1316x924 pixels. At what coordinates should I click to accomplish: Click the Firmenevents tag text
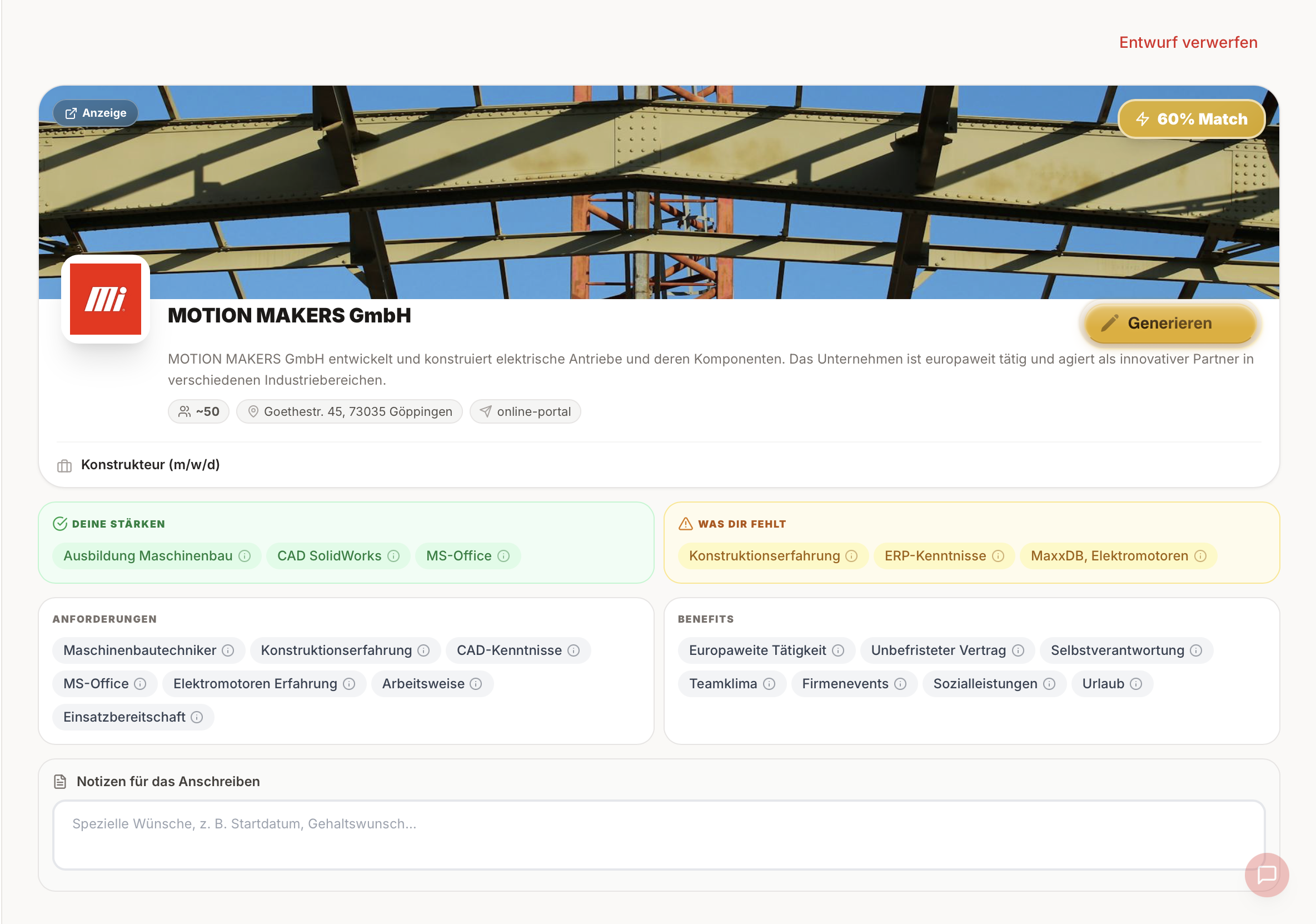coord(845,683)
